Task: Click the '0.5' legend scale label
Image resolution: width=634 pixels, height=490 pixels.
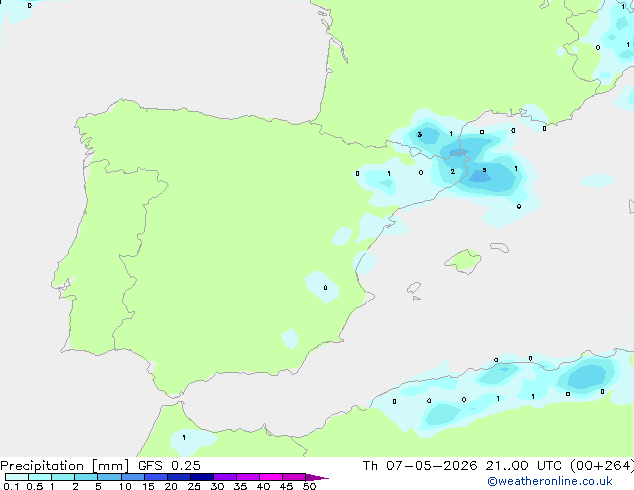Action: (34, 486)
